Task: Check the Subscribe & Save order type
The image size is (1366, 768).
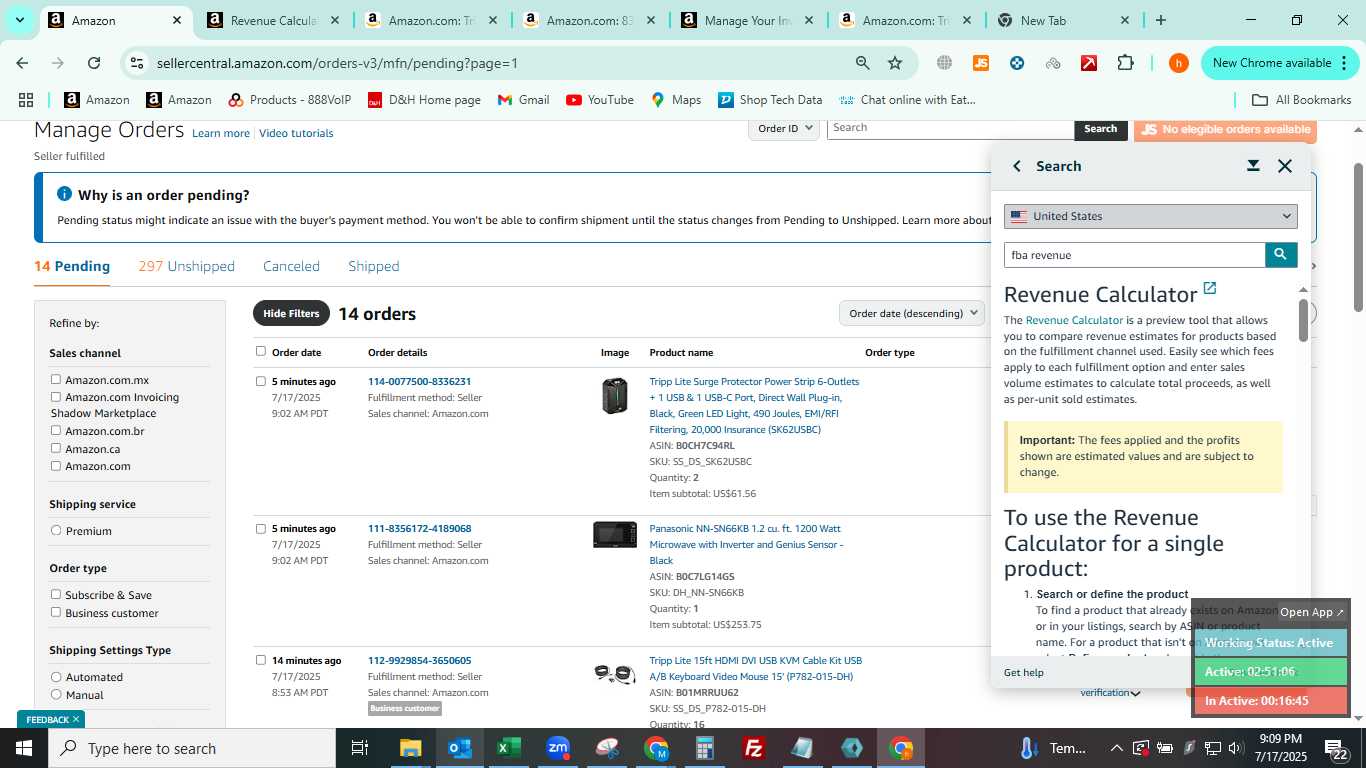Action: [x=56, y=594]
